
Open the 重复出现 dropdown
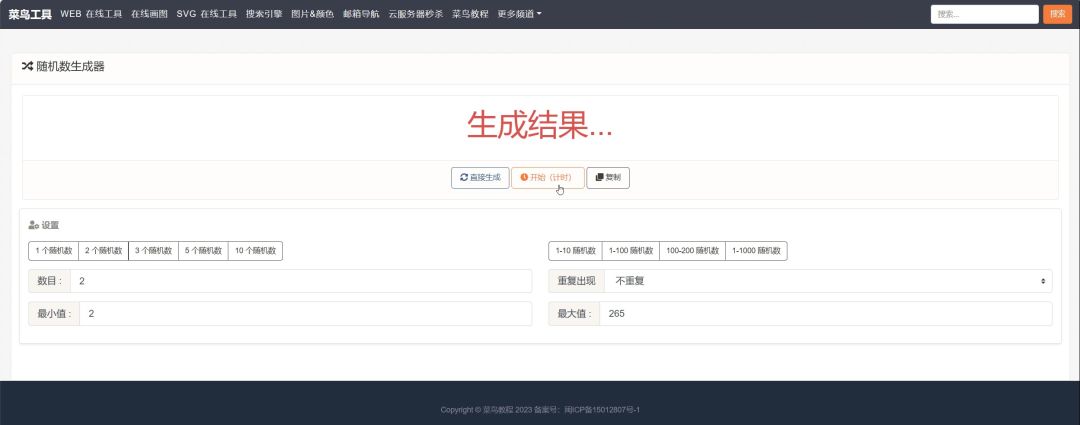[x=828, y=281]
